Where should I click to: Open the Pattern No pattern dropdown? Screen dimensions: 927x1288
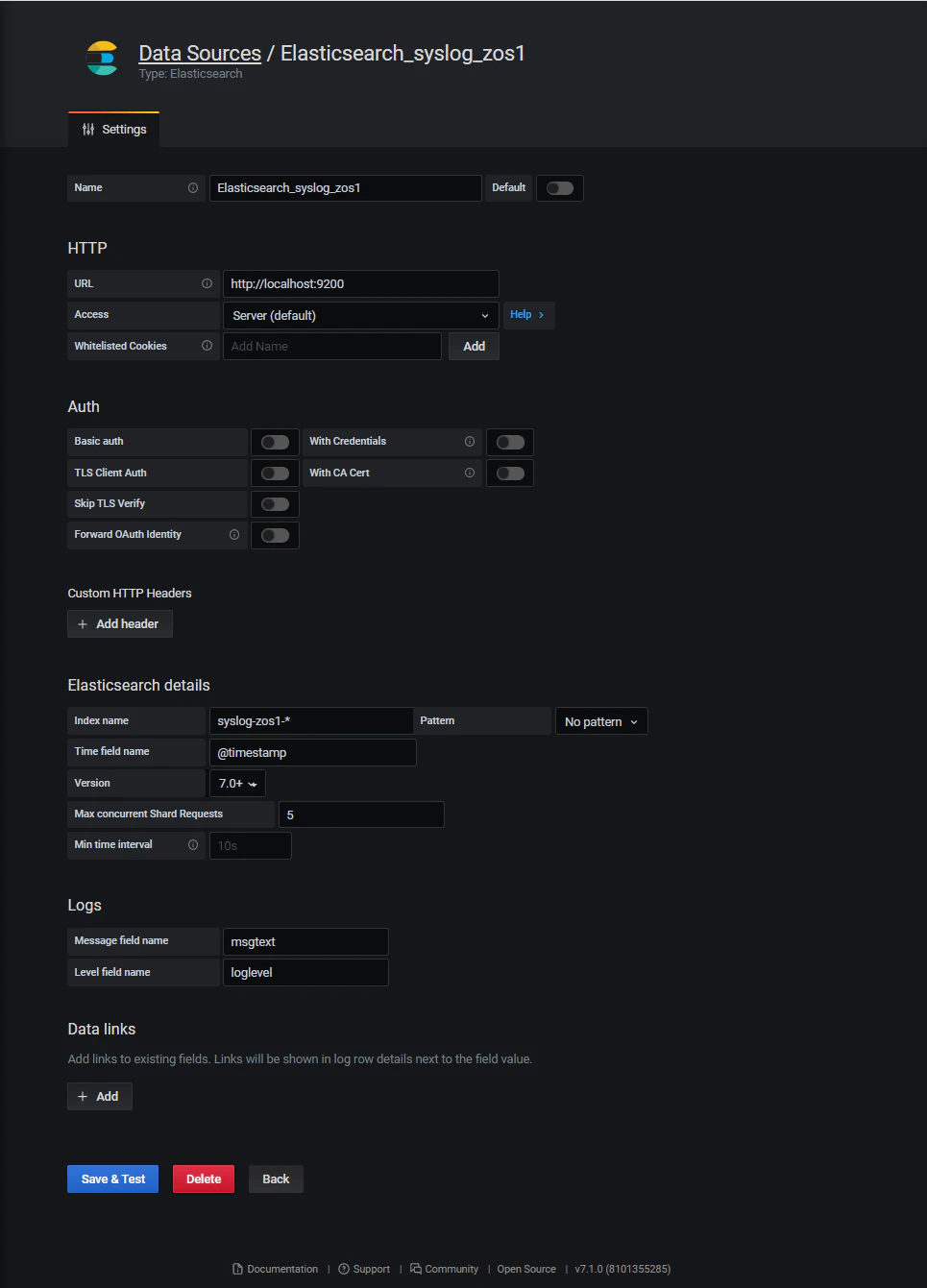point(601,721)
